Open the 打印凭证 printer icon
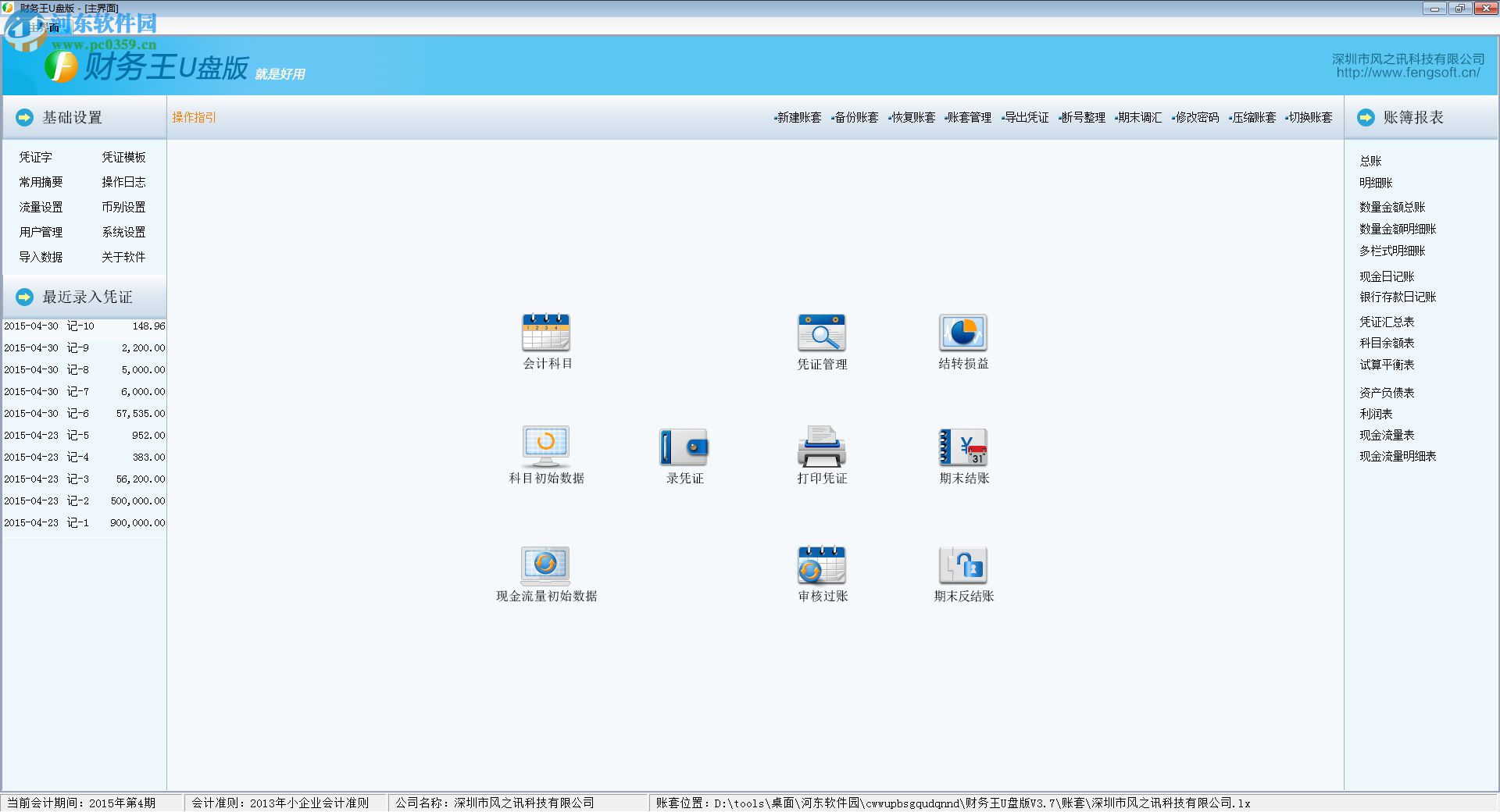The height and width of the screenshot is (812, 1500). pos(822,447)
